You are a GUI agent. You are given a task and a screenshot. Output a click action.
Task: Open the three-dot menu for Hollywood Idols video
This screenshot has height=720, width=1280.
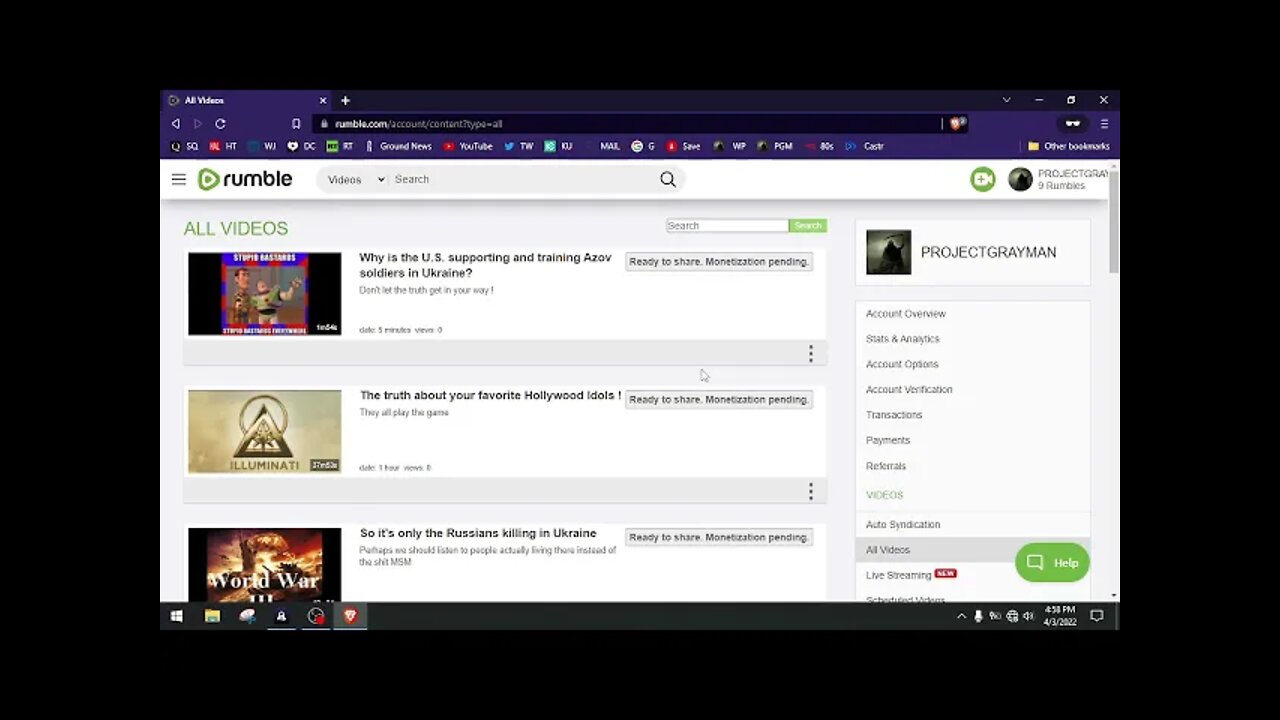click(x=811, y=492)
